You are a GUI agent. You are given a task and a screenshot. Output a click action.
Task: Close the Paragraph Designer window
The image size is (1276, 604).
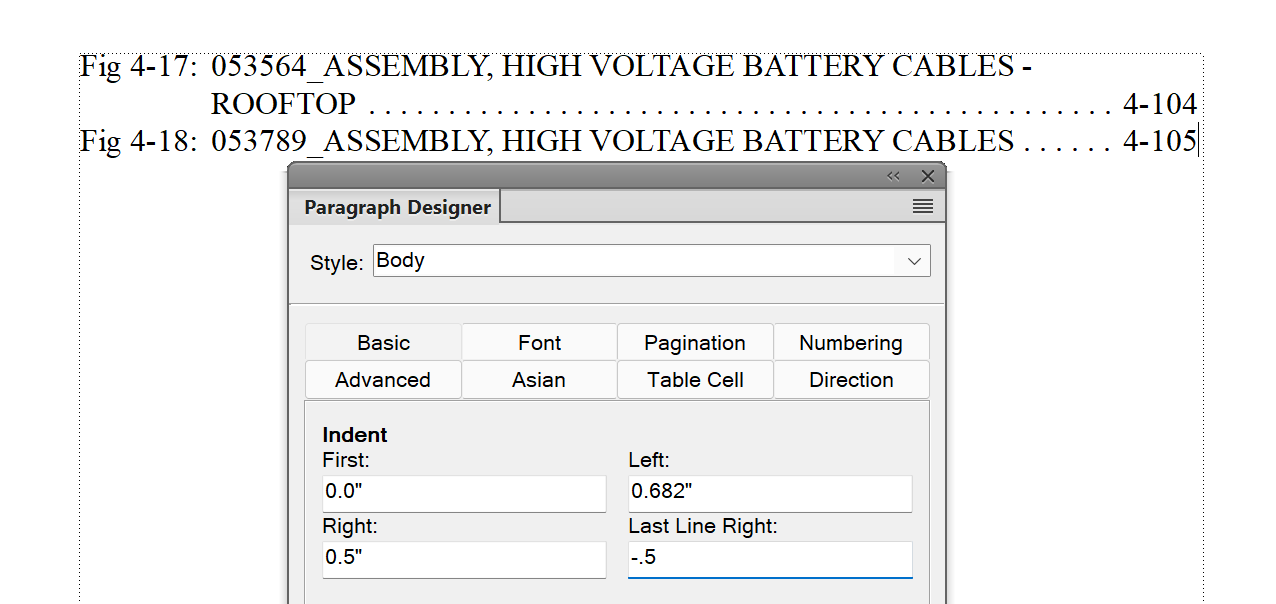(927, 175)
